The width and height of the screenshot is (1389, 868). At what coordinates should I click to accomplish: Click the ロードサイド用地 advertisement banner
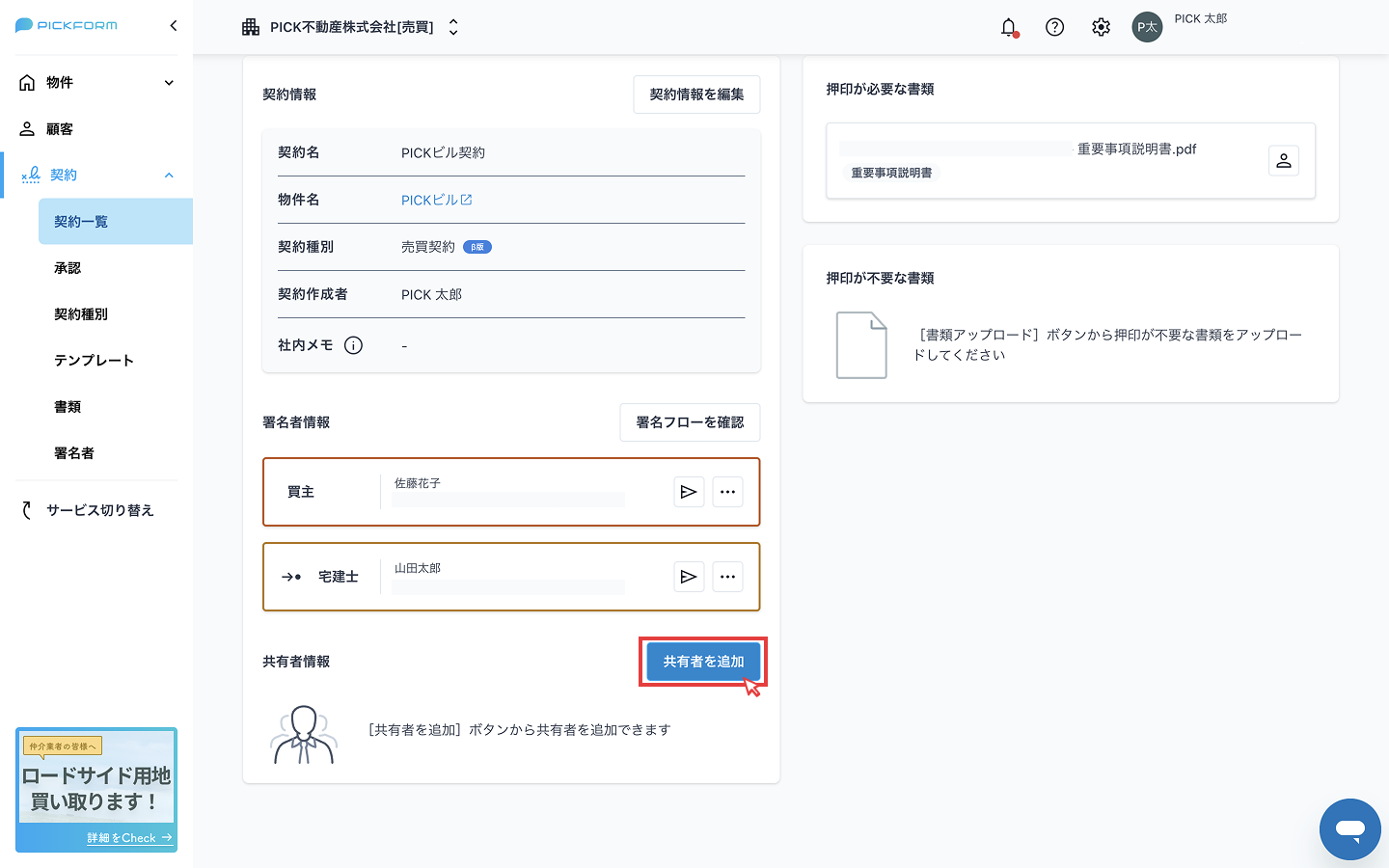click(x=96, y=790)
